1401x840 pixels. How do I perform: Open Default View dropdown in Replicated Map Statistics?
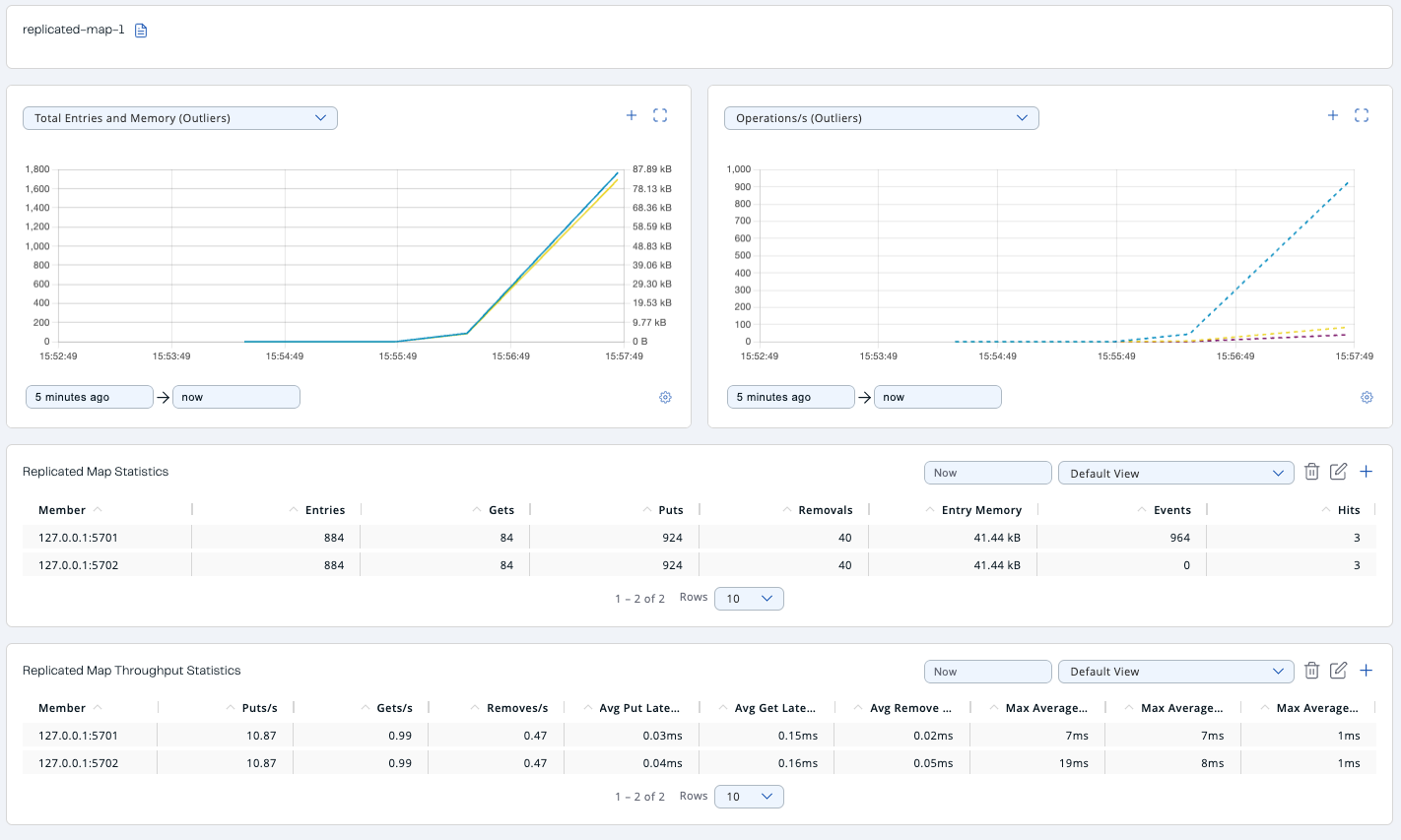[x=1175, y=474]
